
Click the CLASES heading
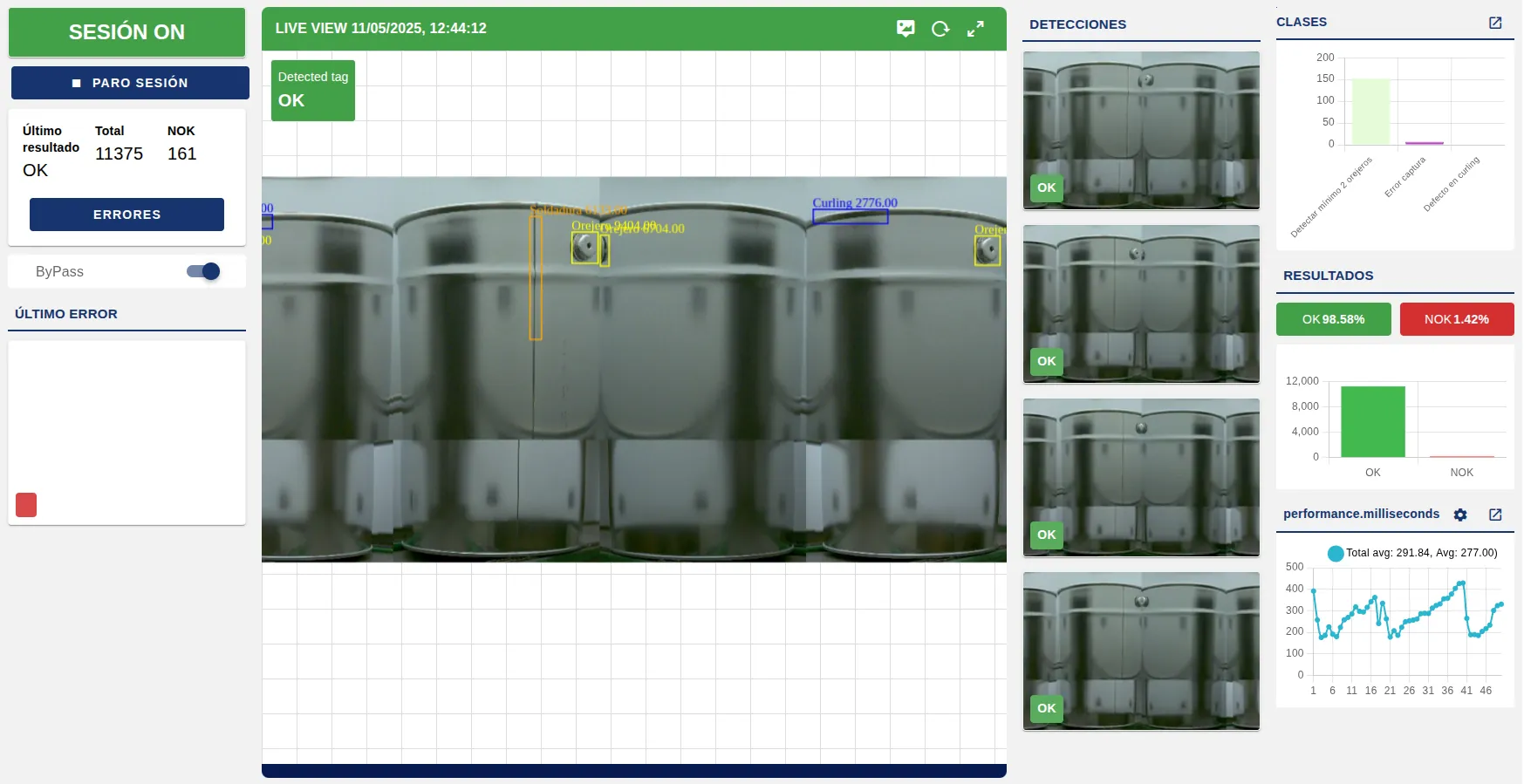point(1302,22)
